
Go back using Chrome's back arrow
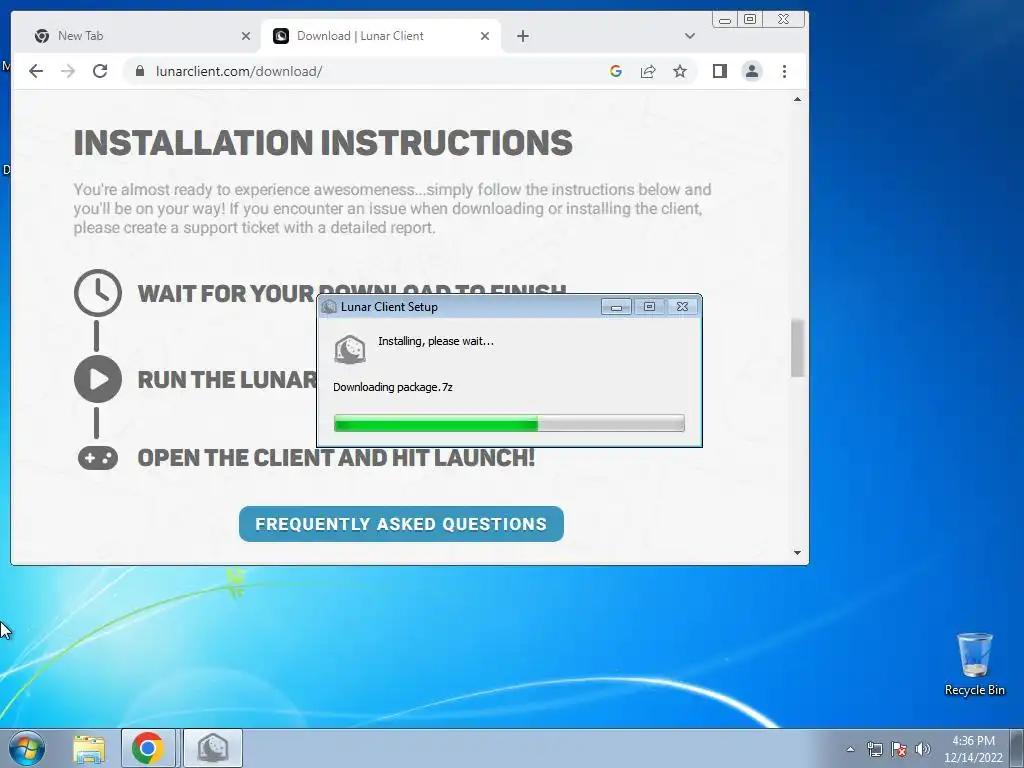tap(36, 71)
